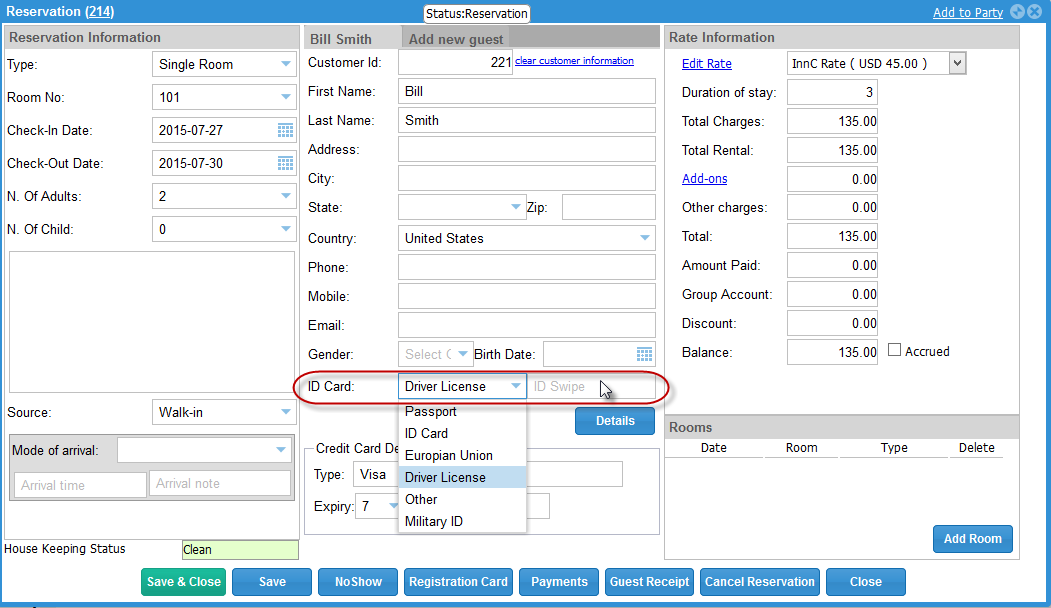1051x608 pixels.
Task: Expand the InnC Rate selector
Action: 957,63
